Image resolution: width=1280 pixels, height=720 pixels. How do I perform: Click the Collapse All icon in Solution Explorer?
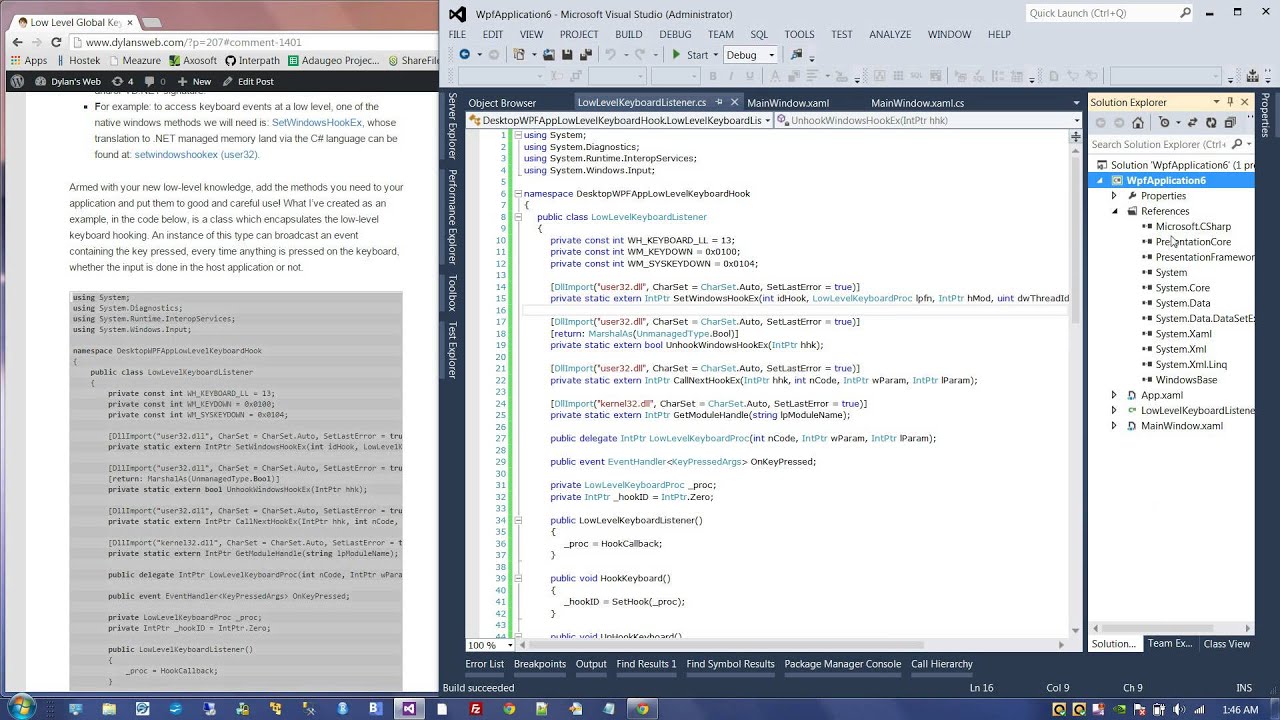1230,123
